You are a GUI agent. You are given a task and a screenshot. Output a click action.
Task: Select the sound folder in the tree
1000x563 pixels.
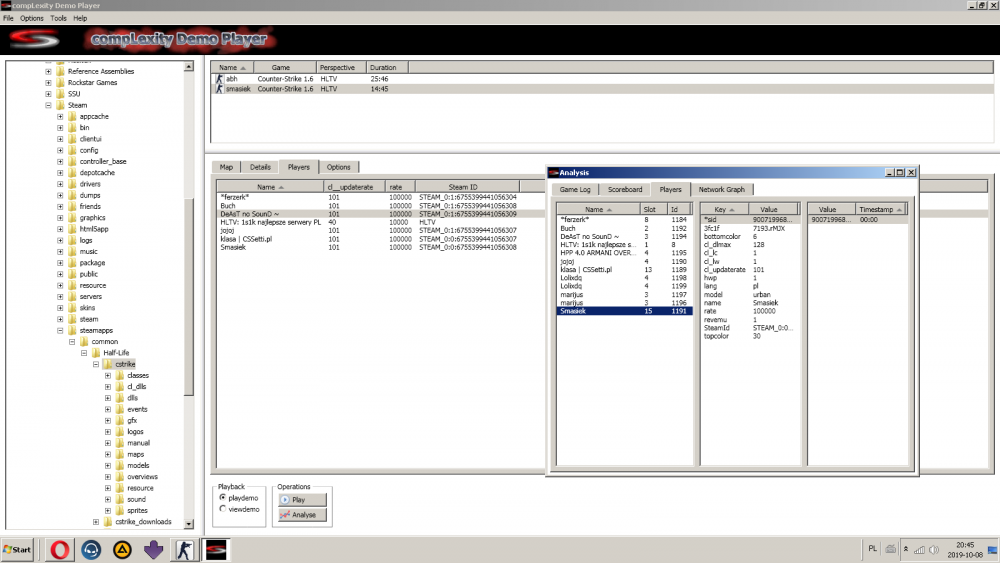tap(136, 499)
